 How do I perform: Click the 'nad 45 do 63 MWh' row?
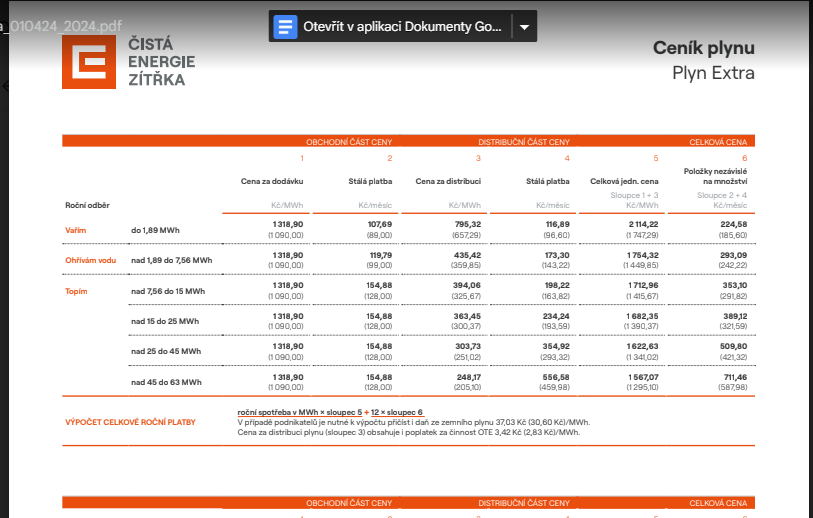166,382
